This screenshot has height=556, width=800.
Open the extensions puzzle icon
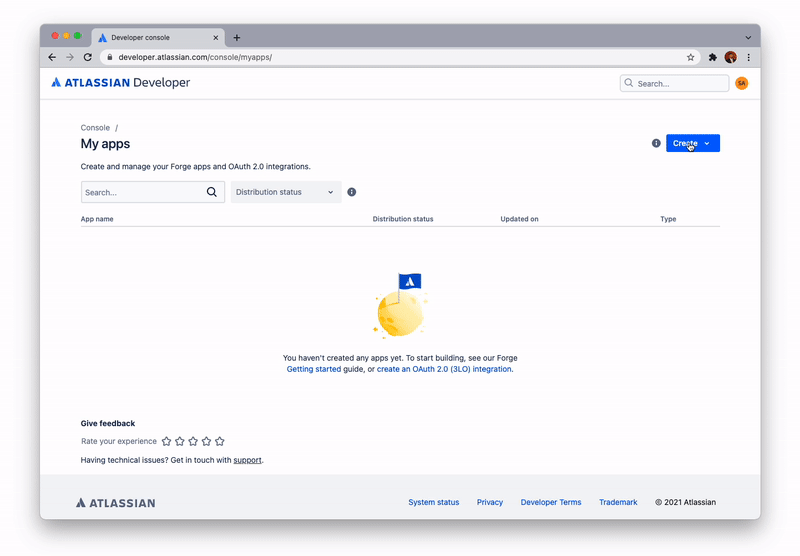(x=713, y=57)
